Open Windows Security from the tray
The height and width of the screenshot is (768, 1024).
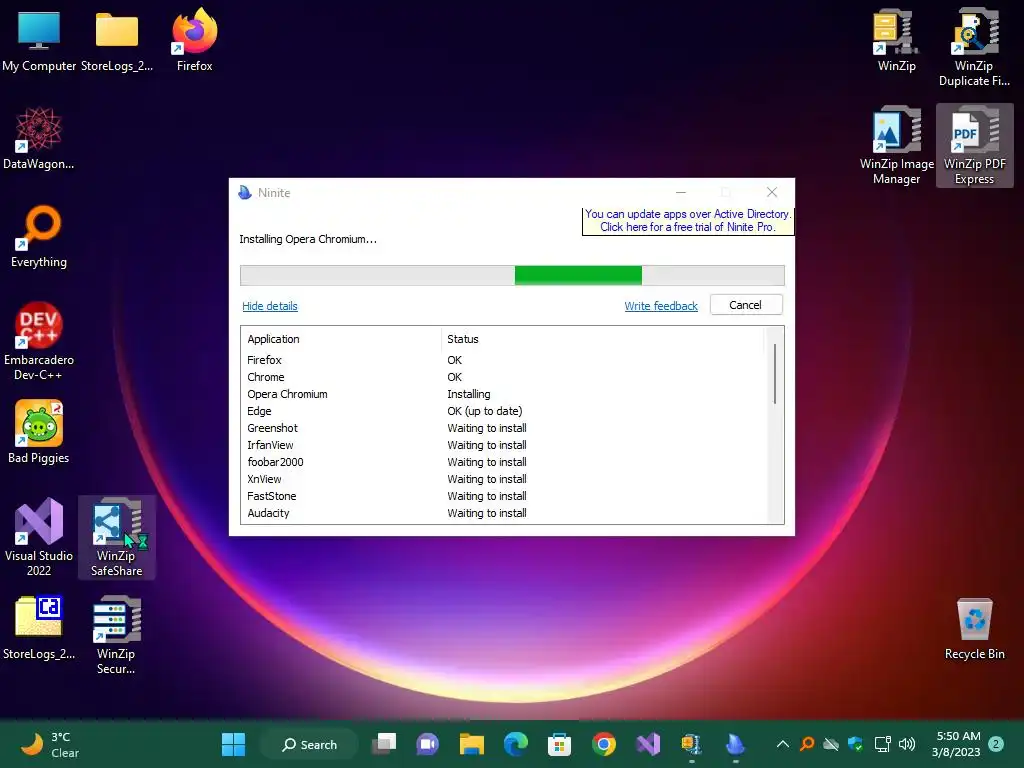pos(856,744)
